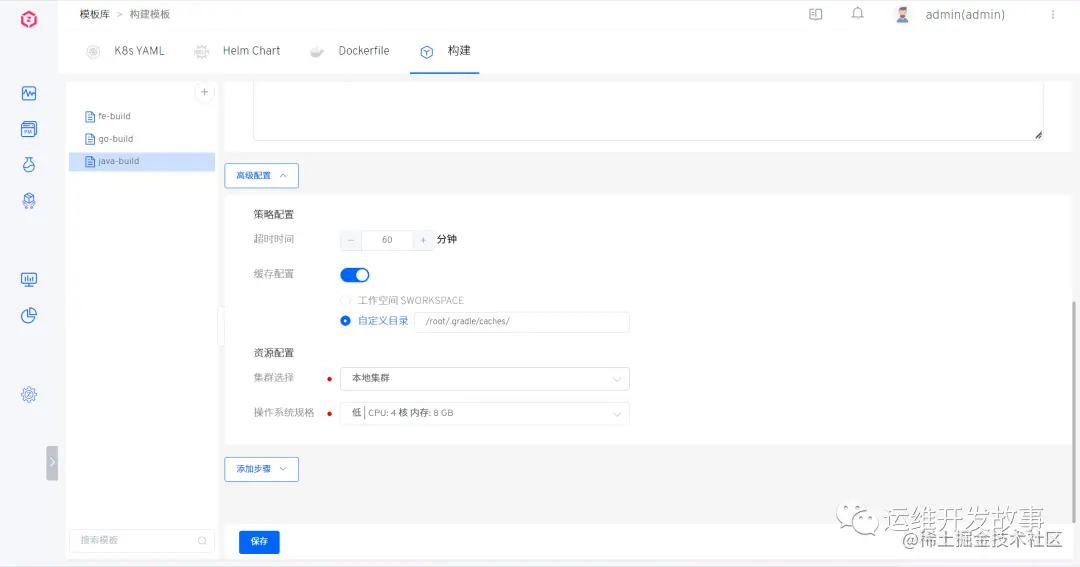Switch to the K8s YAML tab
The height and width of the screenshot is (567, 1080).
[x=139, y=50]
